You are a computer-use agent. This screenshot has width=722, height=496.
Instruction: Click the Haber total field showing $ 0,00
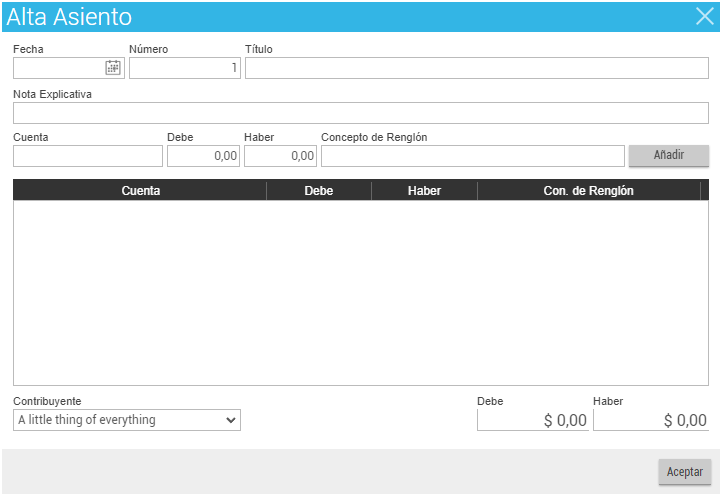(650, 420)
